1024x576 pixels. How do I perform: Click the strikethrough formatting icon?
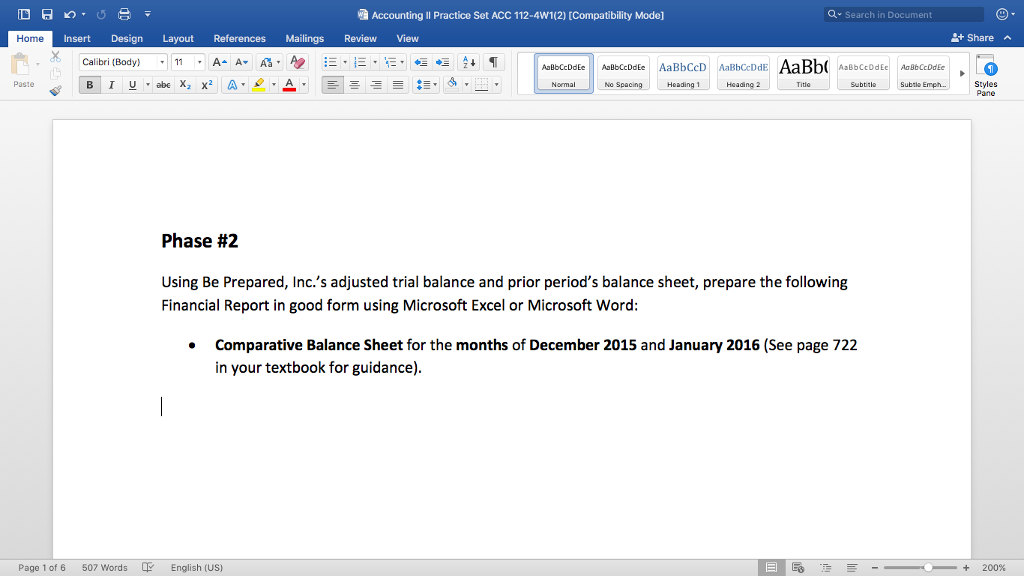click(163, 84)
